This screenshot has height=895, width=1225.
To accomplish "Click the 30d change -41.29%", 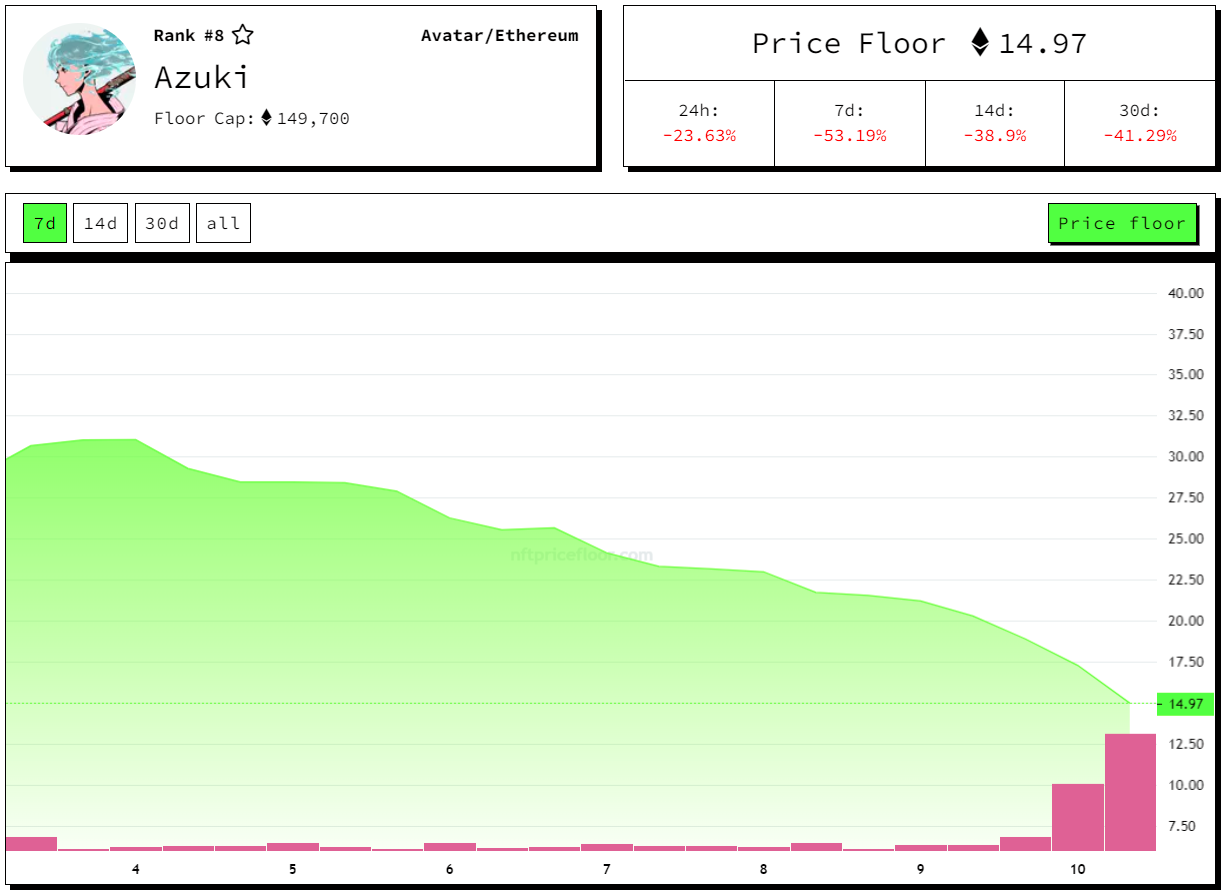I will click(1140, 135).
